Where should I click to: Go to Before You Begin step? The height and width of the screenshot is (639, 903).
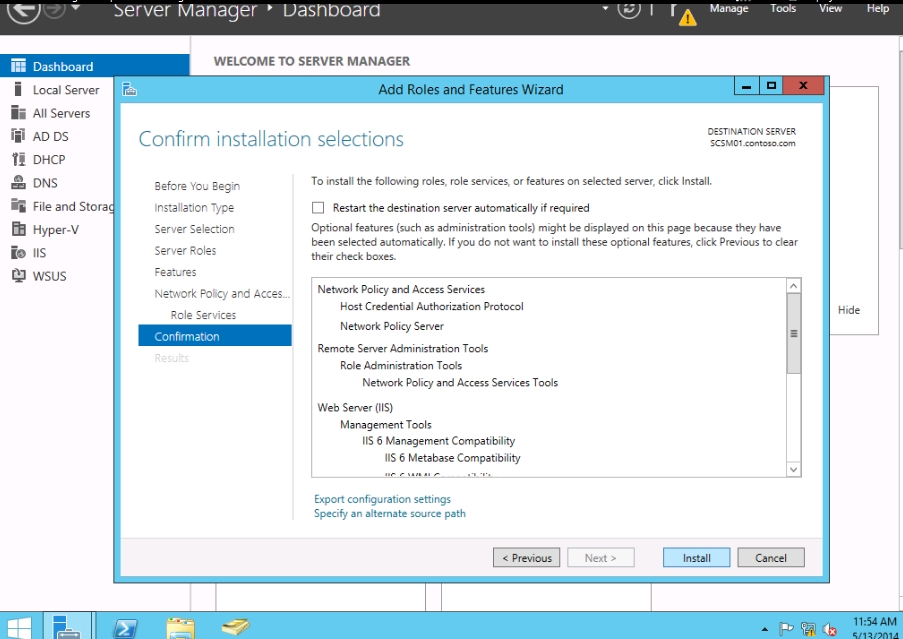(x=197, y=186)
